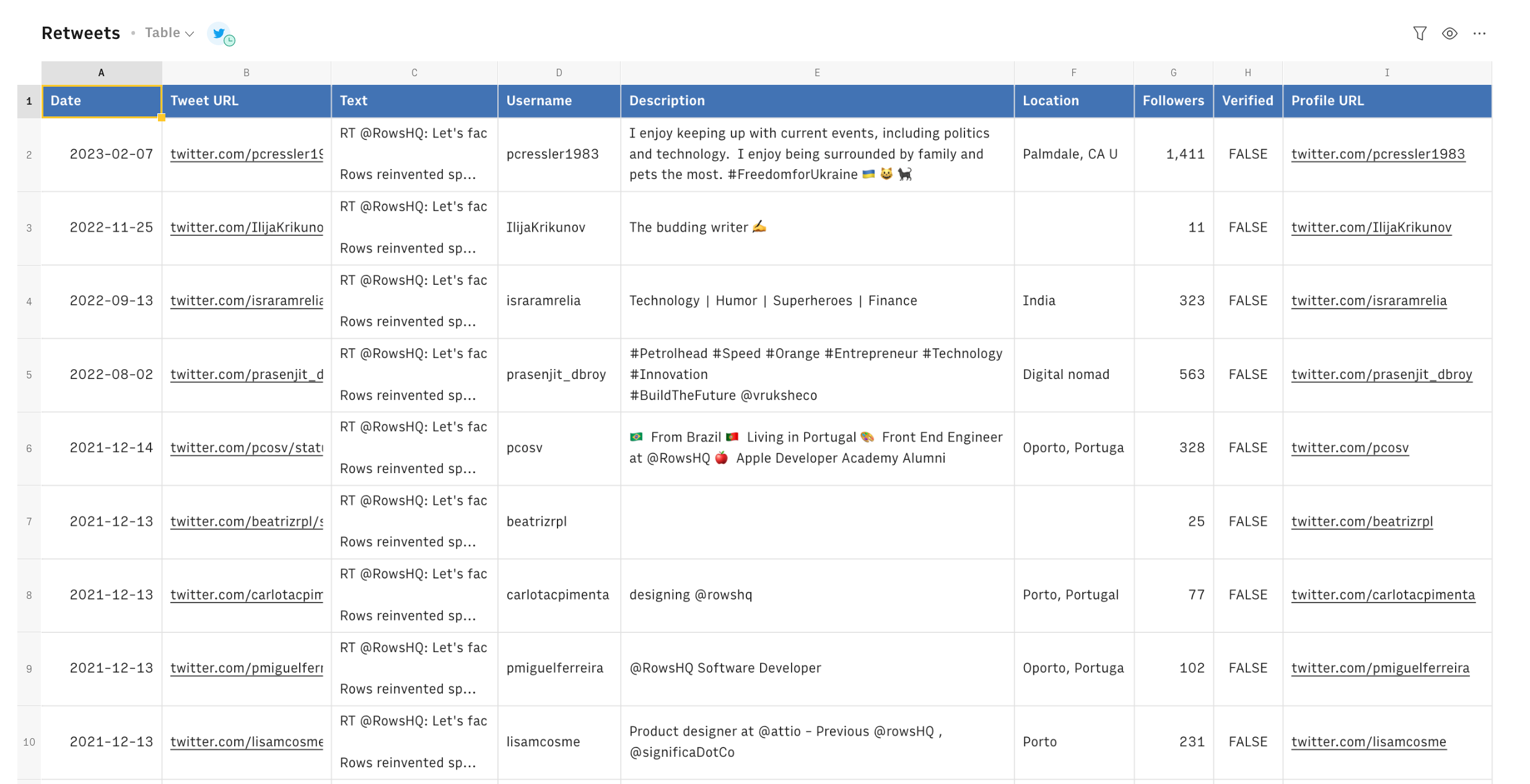Open twitter.com/IlijaKrikunov profile link
Image resolution: width=1530 pixels, height=784 pixels.
[x=1371, y=227]
